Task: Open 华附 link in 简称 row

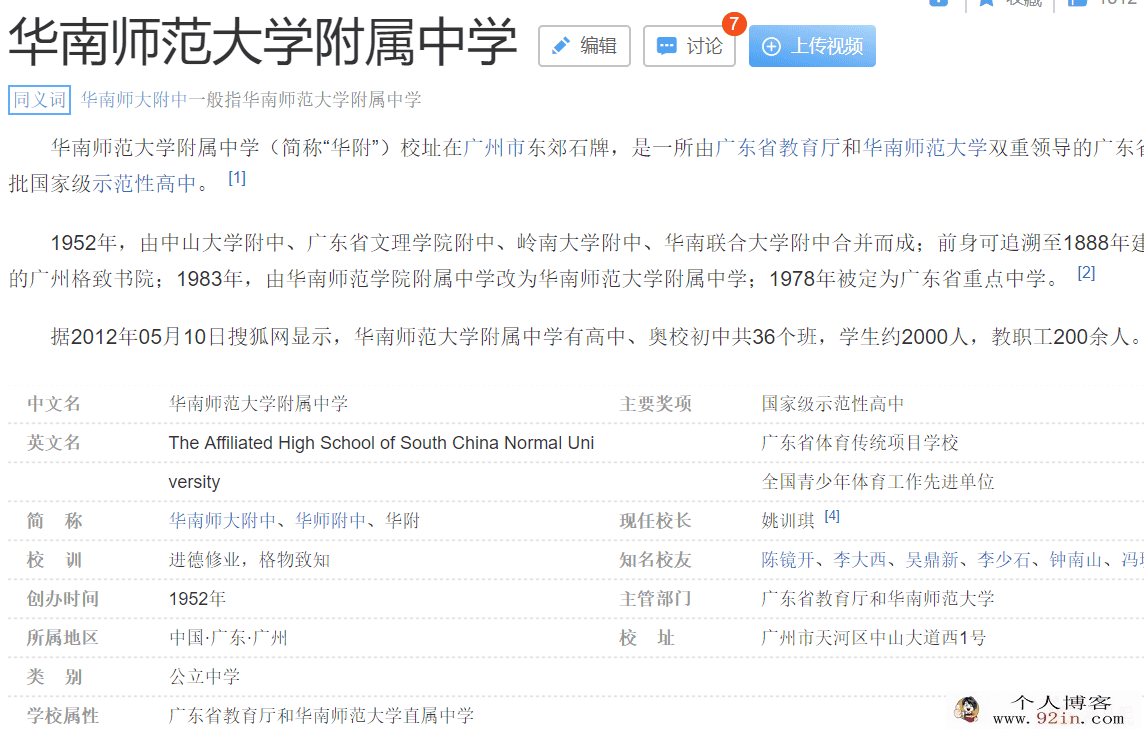Action: tap(403, 520)
